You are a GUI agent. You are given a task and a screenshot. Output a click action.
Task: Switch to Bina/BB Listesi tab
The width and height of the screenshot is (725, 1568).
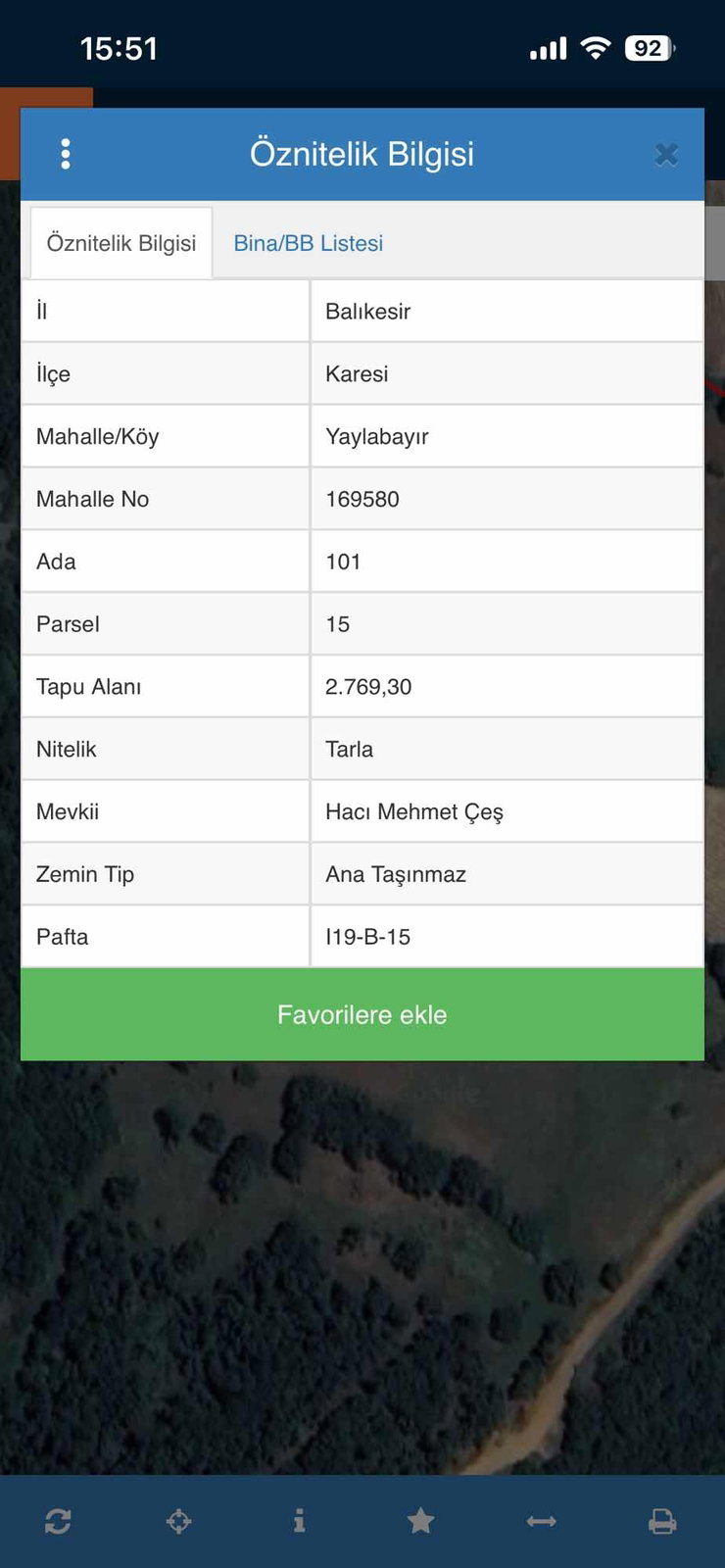coord(308,243)
